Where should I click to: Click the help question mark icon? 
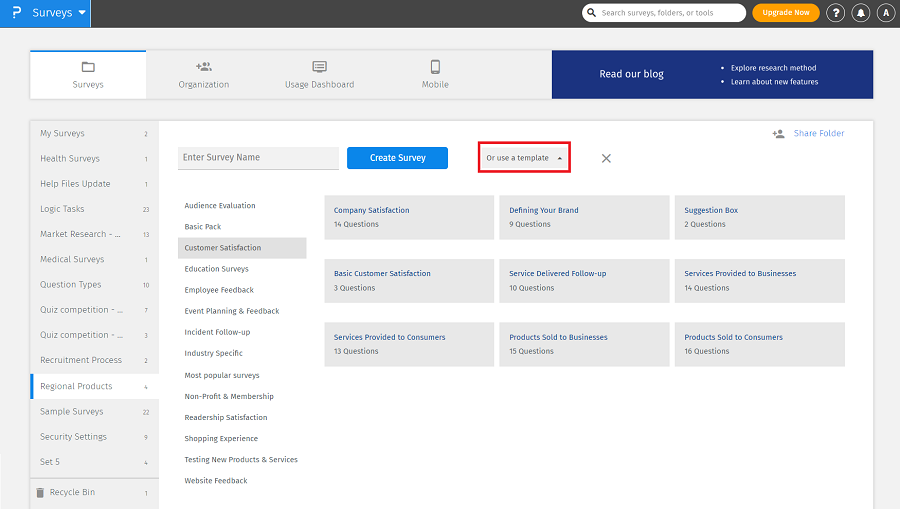click(x=836, y=13)
